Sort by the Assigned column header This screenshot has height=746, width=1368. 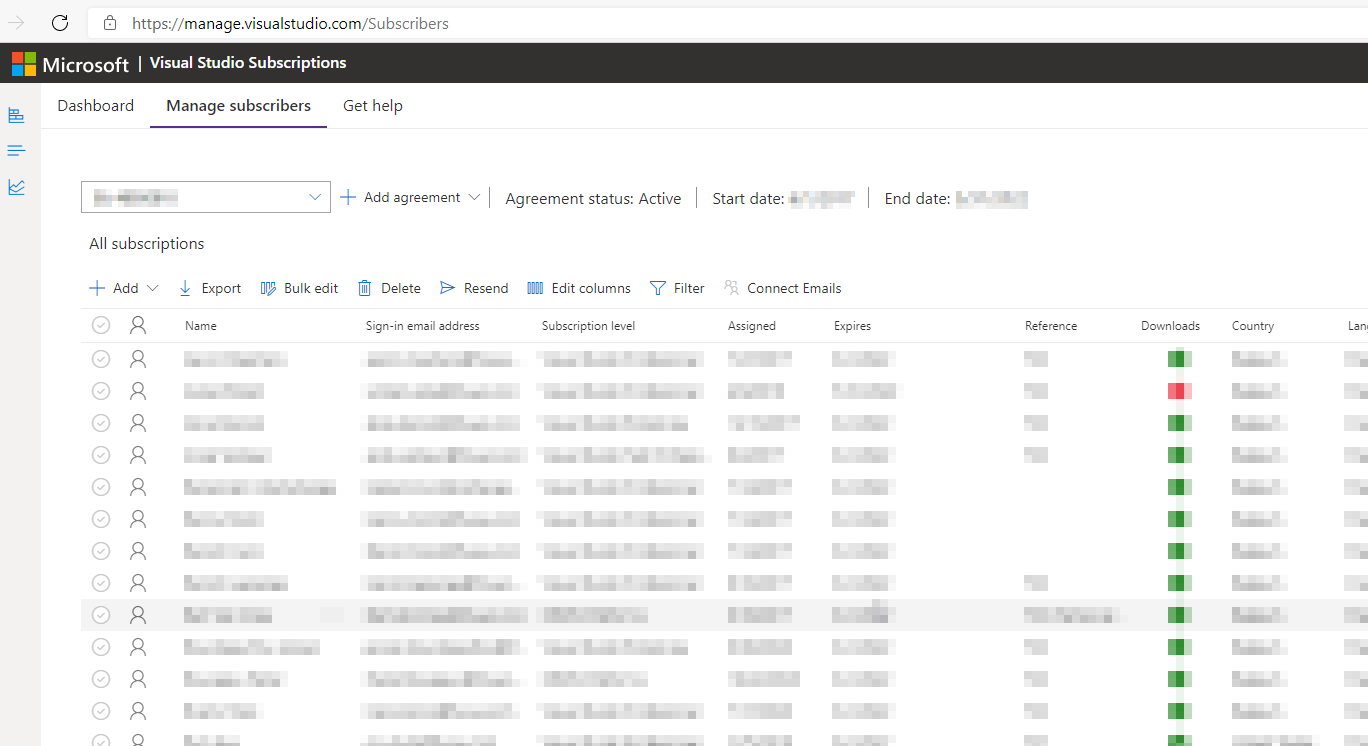tap(752, 326)
